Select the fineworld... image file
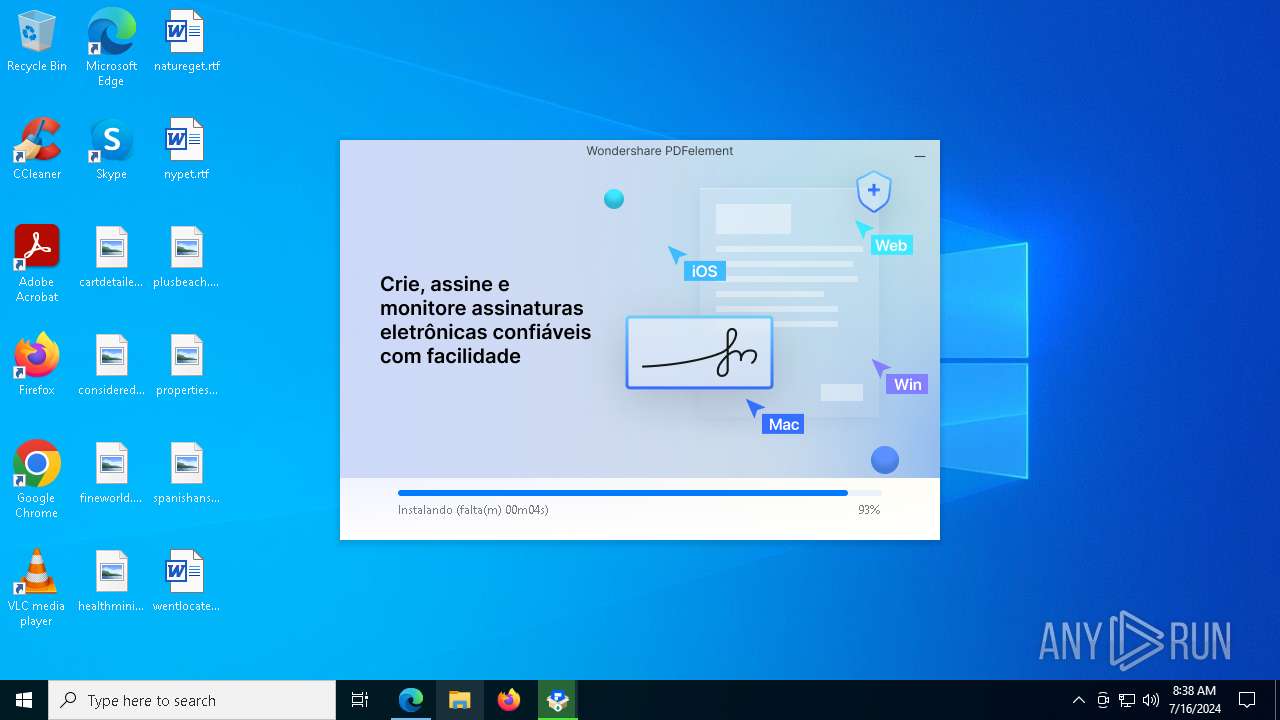This screenshot has height=720, width=1280. click(111, 473)
